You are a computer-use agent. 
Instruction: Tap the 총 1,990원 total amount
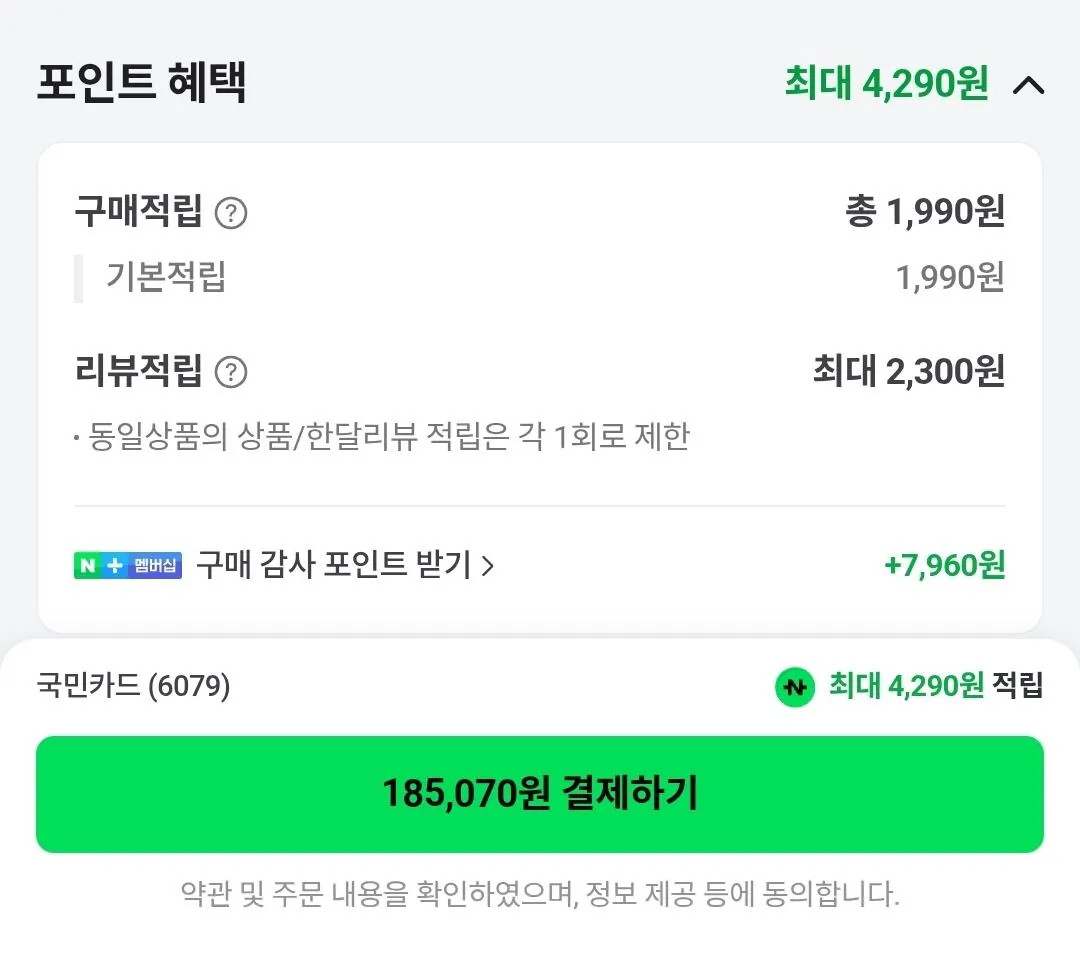click(924, 212)
